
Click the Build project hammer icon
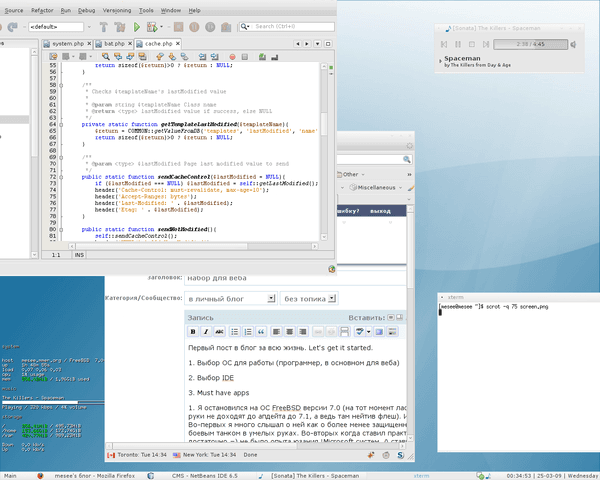103,27
